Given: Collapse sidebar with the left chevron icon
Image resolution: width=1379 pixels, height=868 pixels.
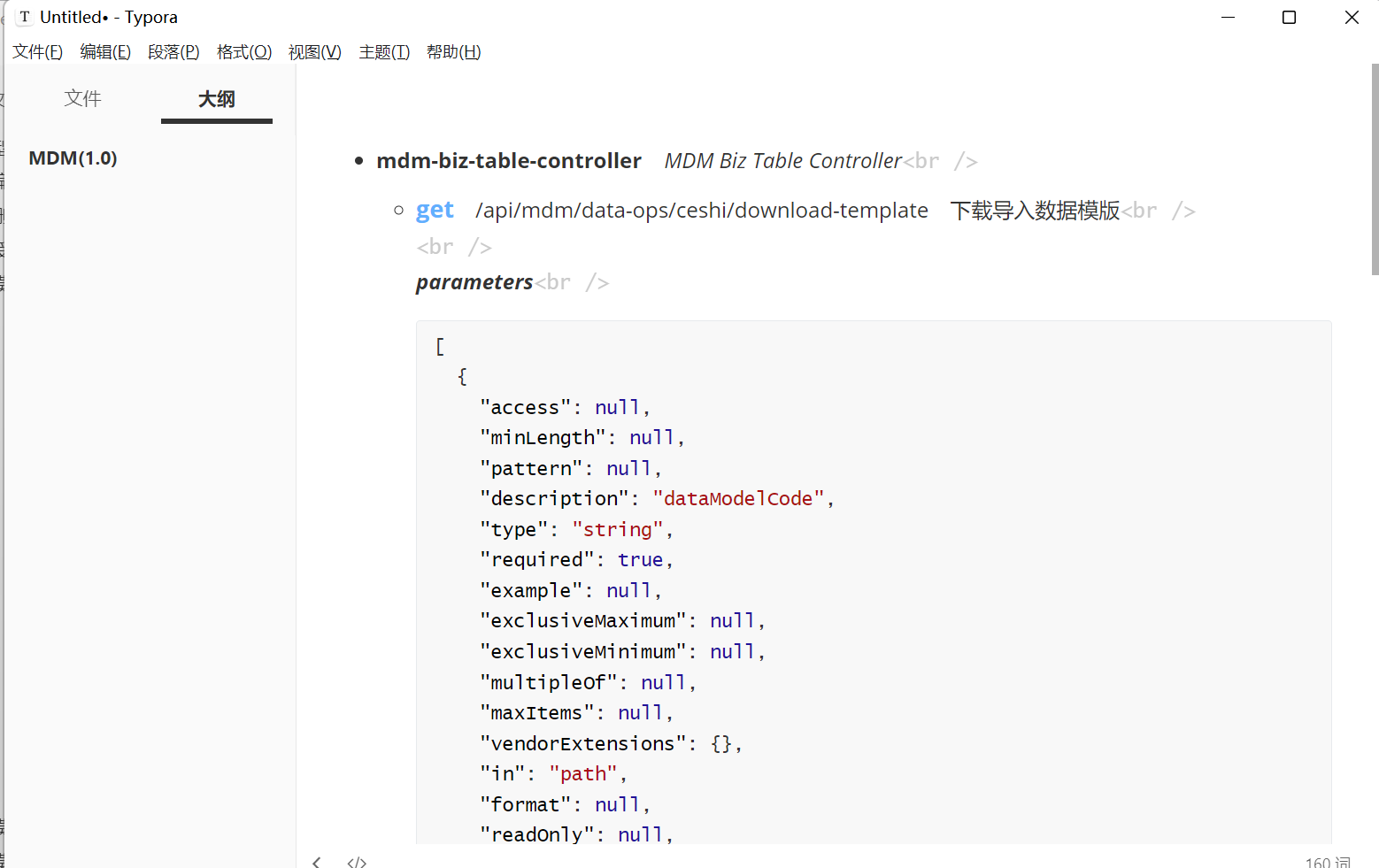Looking at the screenshot, I should [316, 862].
